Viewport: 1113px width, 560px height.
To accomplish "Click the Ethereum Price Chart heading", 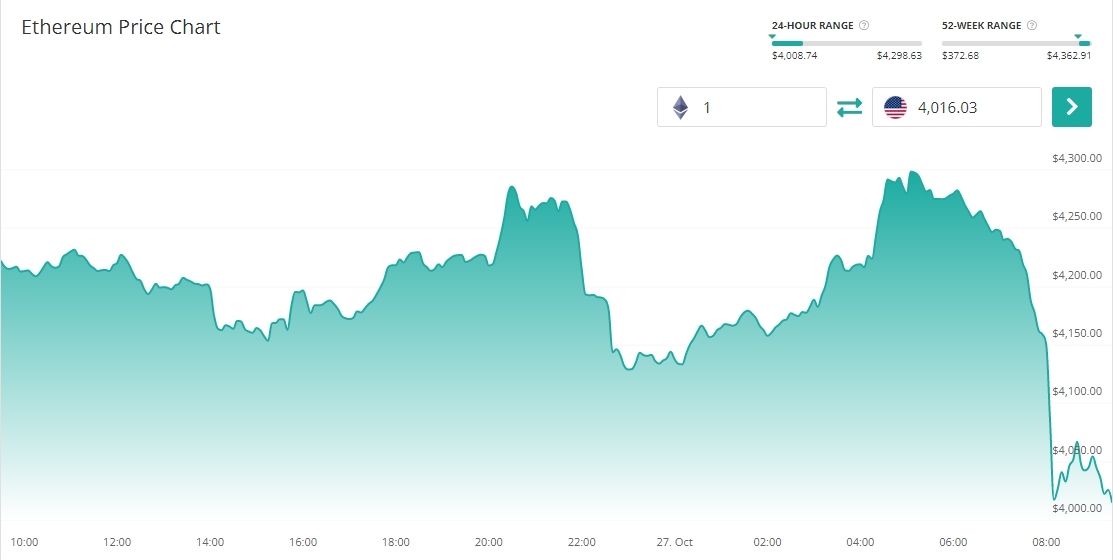I will pyautogui.click(x=121, y=27).
